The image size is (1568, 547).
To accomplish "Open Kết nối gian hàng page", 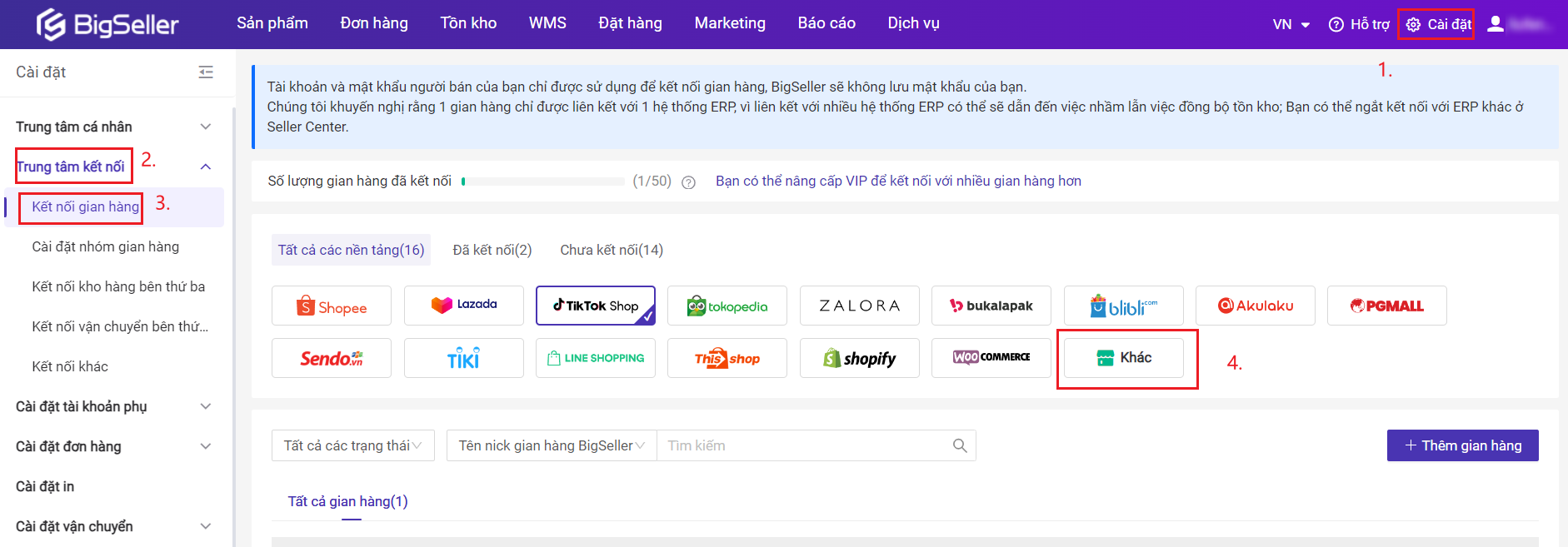I will tap(85, 206).
